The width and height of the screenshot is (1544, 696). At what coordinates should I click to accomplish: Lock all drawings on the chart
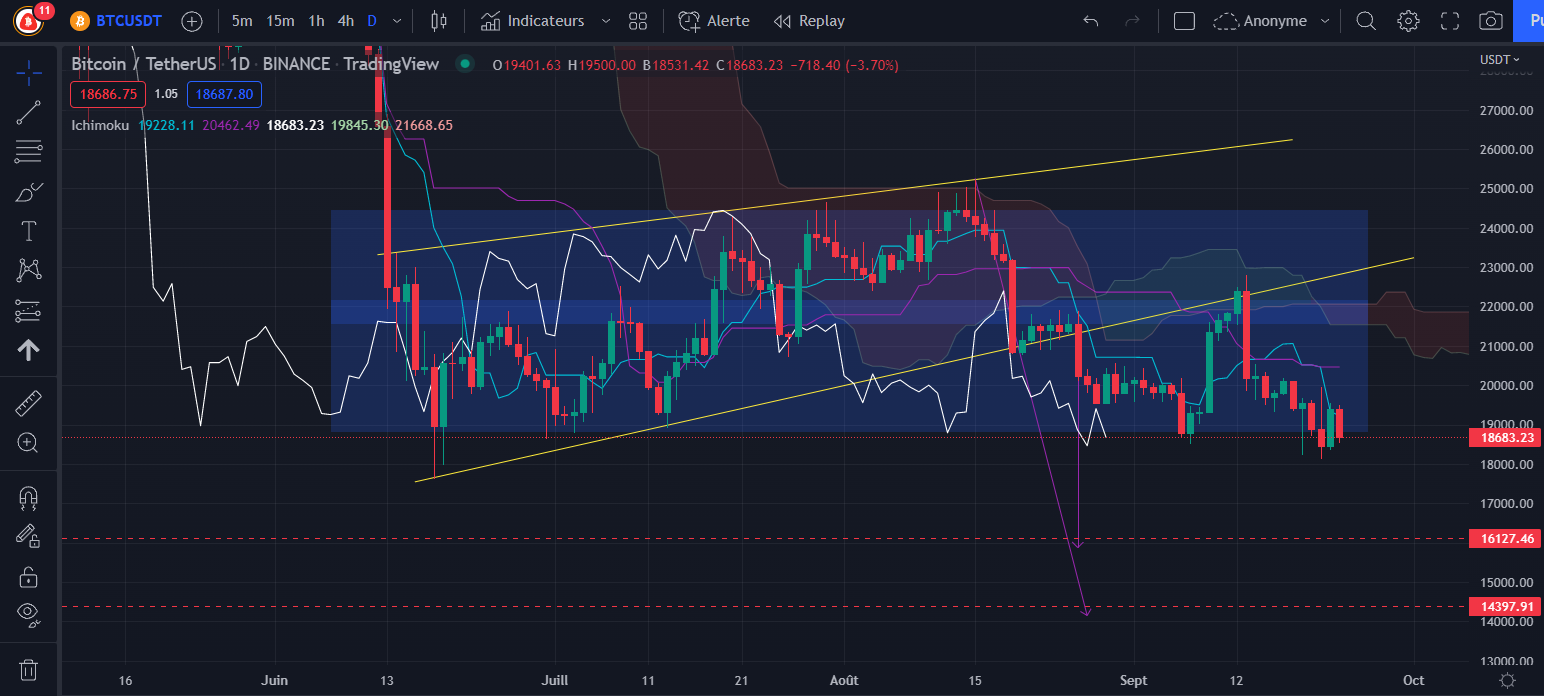point(28,577)
